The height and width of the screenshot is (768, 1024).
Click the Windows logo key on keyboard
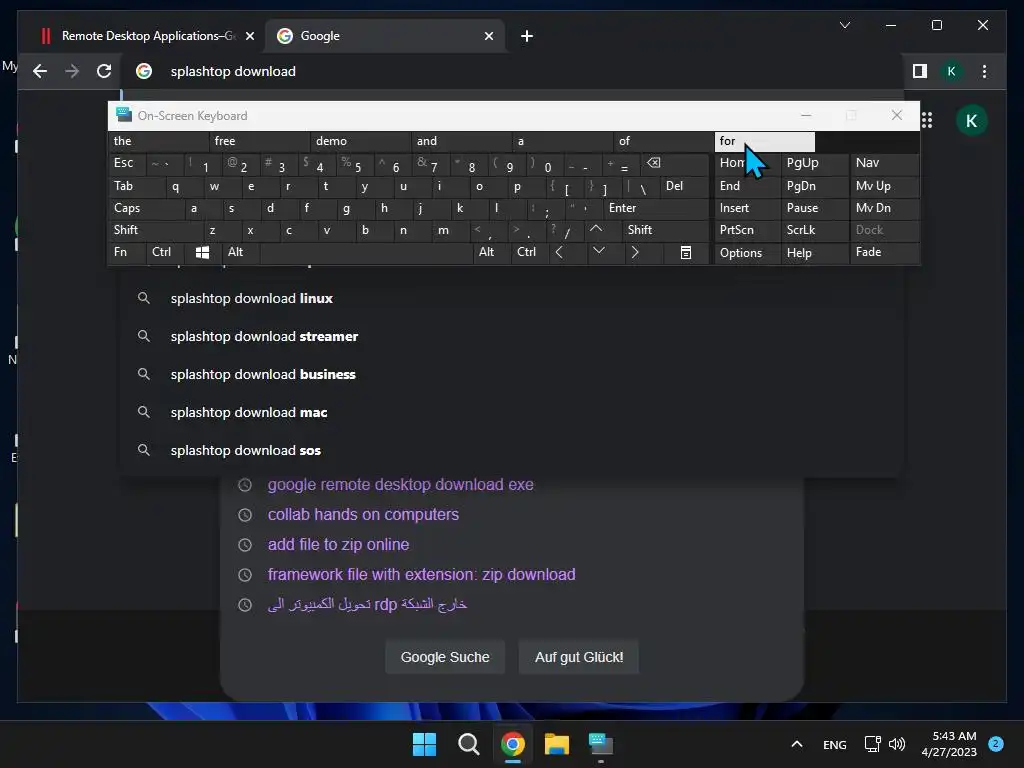[x=202, y=252]
